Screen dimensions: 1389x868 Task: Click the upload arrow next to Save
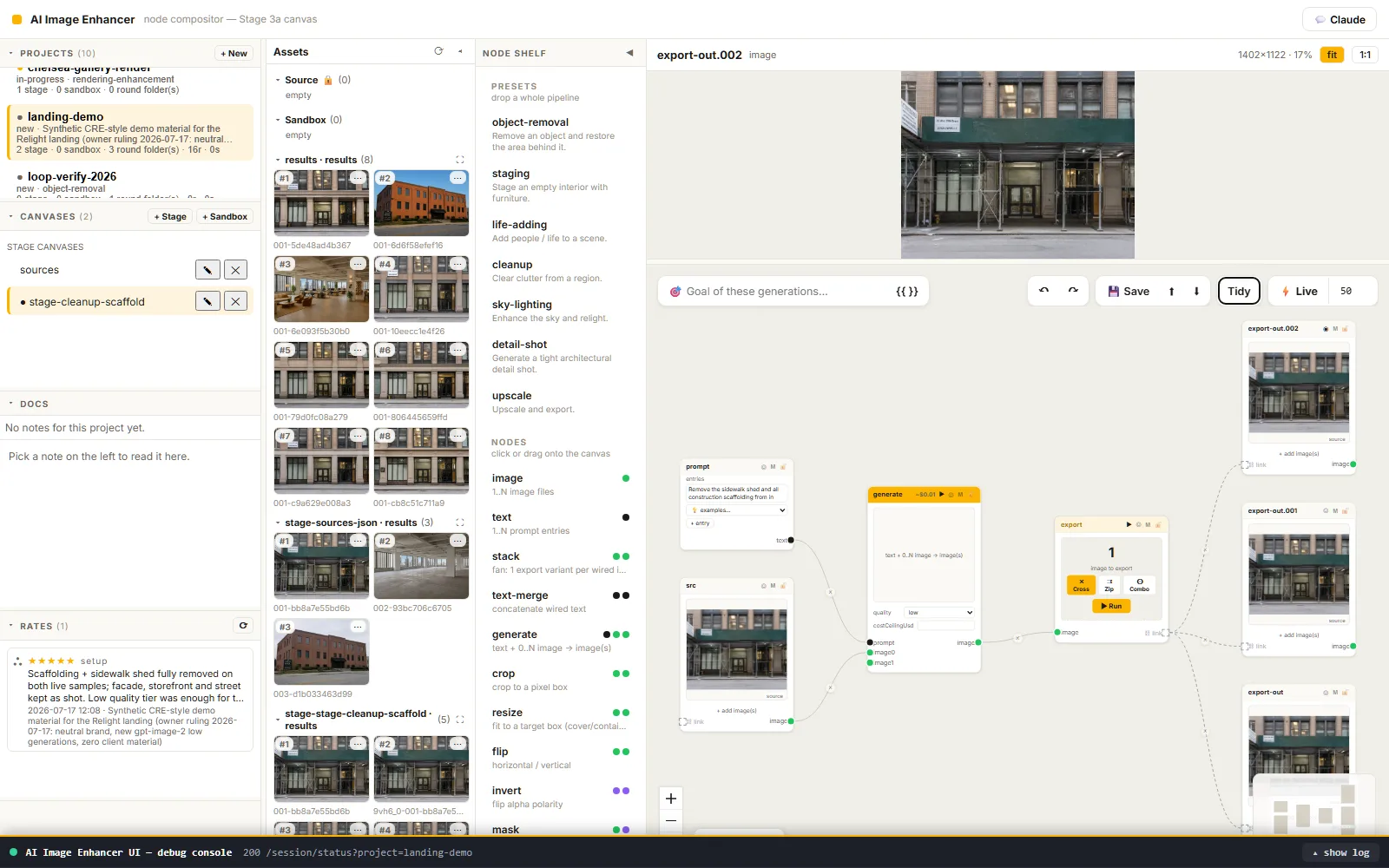[x=1171, y=292]
